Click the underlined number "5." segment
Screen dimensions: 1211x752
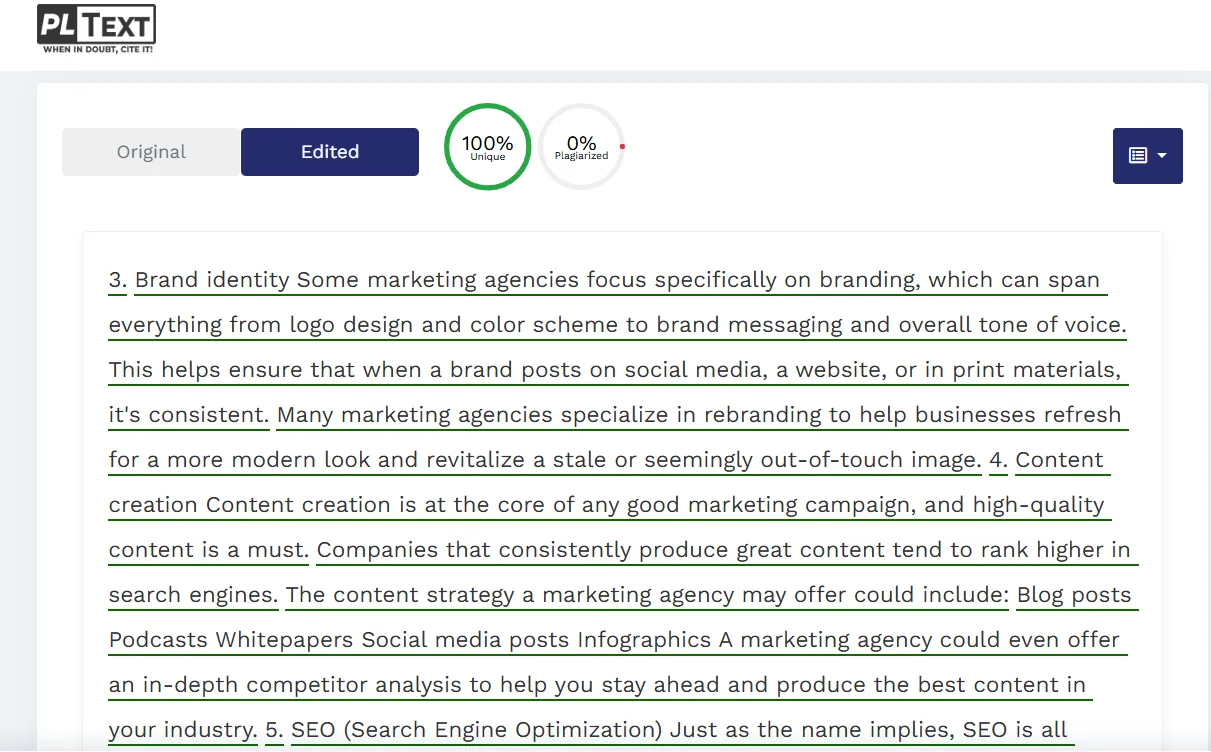click(x=274, y=730)
